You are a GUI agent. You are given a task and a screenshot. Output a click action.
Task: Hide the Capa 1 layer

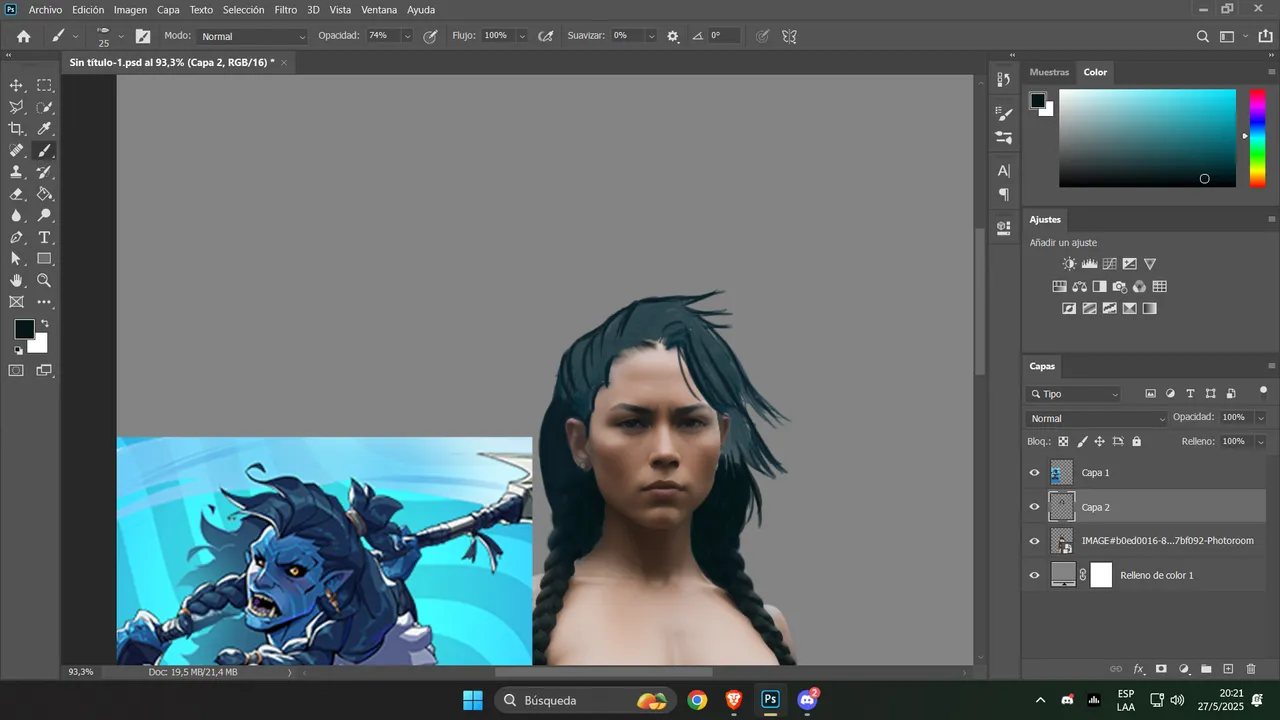click(1035, 473)
